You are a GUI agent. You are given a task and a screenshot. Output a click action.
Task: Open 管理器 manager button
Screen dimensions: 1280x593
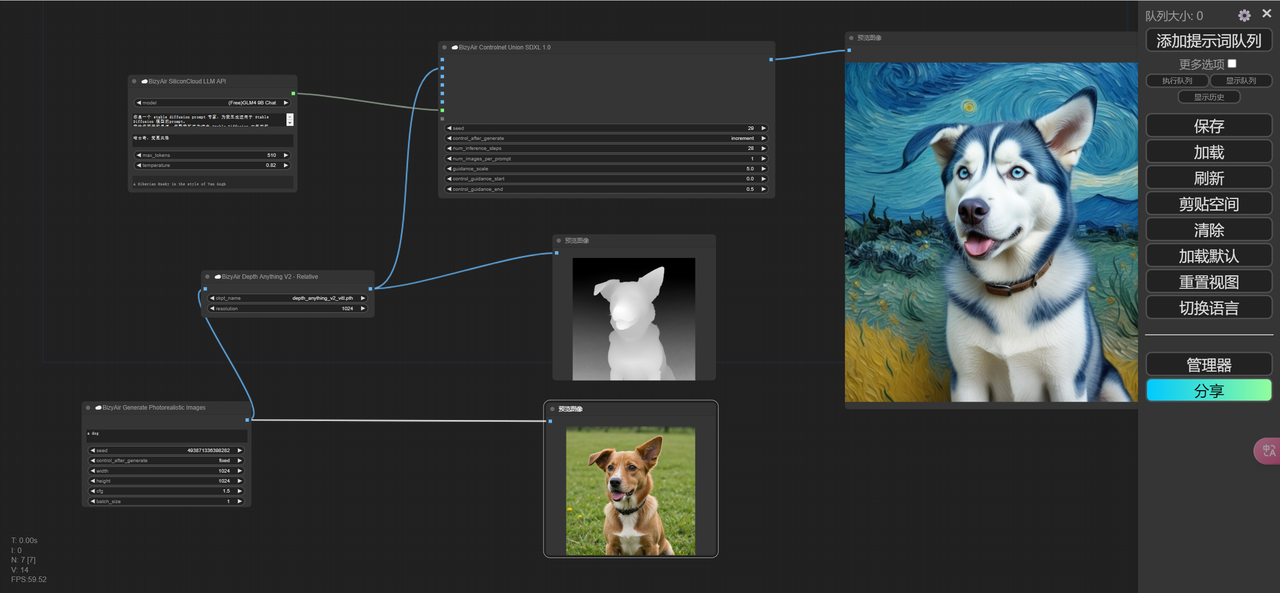pyautogui.click(x=1209, y=365)
